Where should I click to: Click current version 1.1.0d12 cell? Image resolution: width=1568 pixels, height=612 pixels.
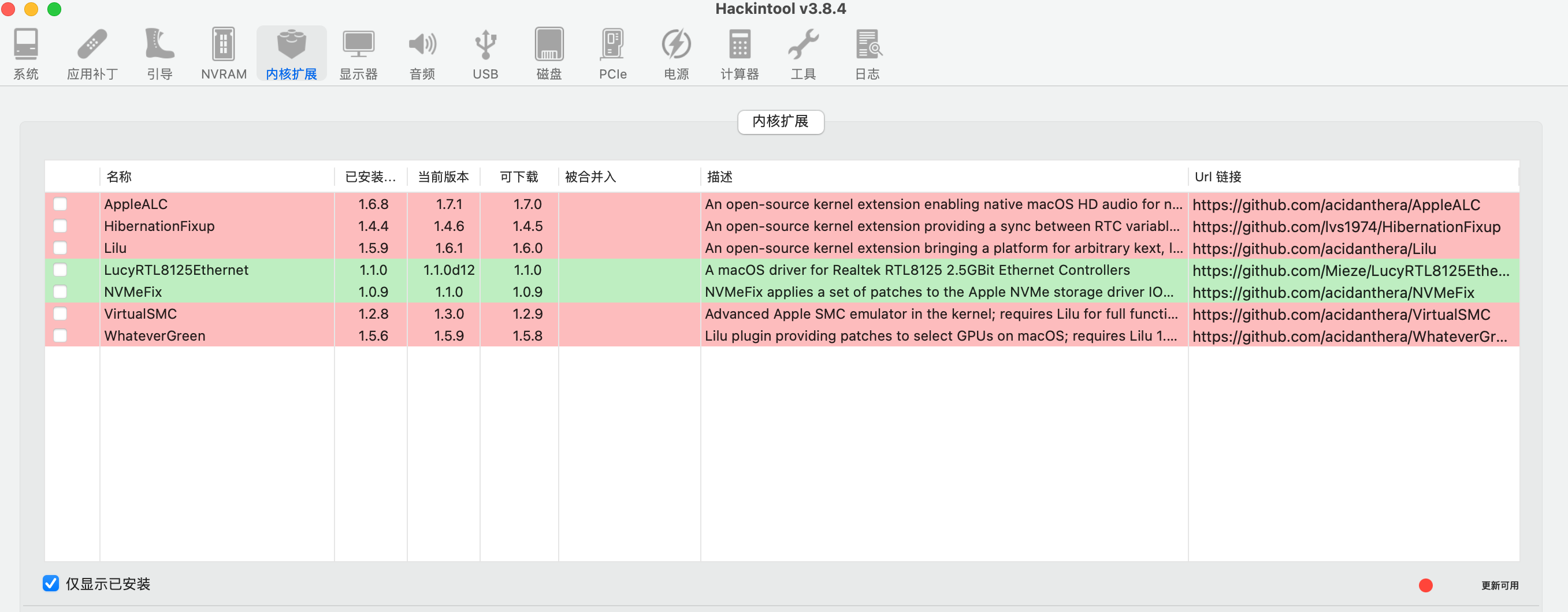pos(448,270)
